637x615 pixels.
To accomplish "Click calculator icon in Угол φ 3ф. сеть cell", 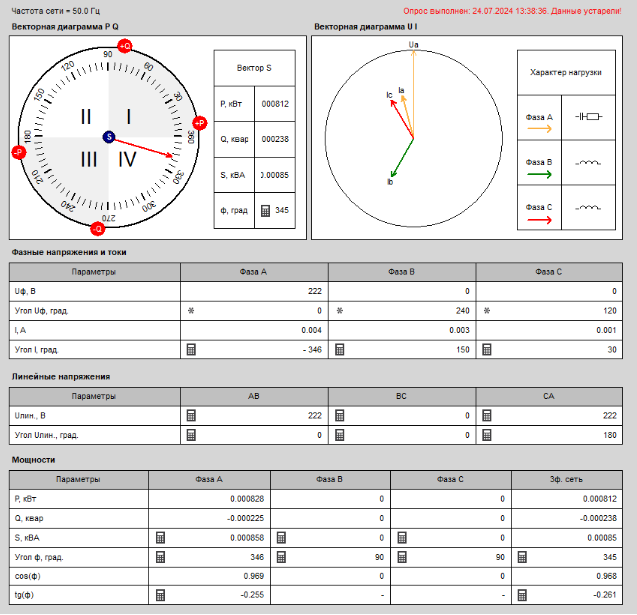I will (522, 557).
